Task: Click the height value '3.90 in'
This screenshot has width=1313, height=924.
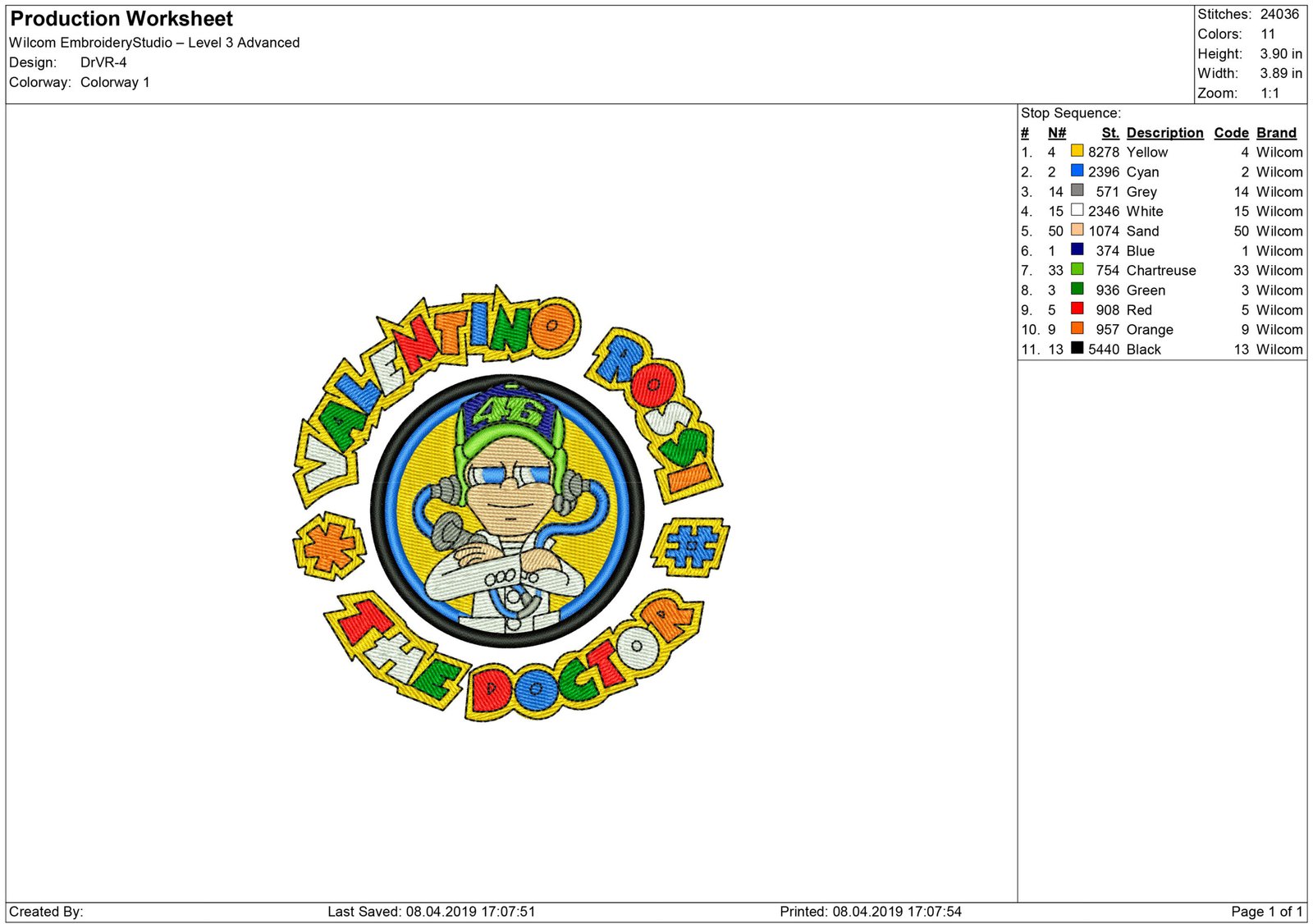Action: (1281, 53)
